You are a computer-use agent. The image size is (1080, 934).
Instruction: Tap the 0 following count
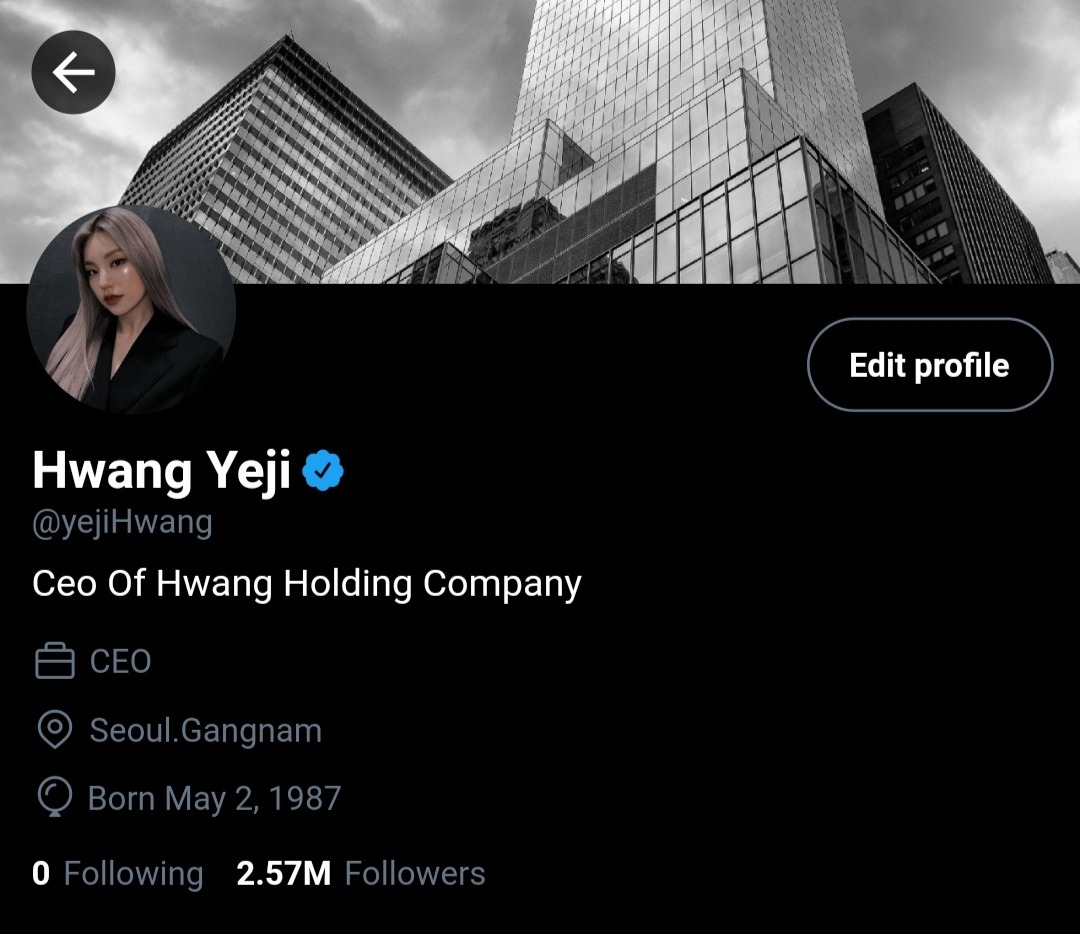[41, 873]
